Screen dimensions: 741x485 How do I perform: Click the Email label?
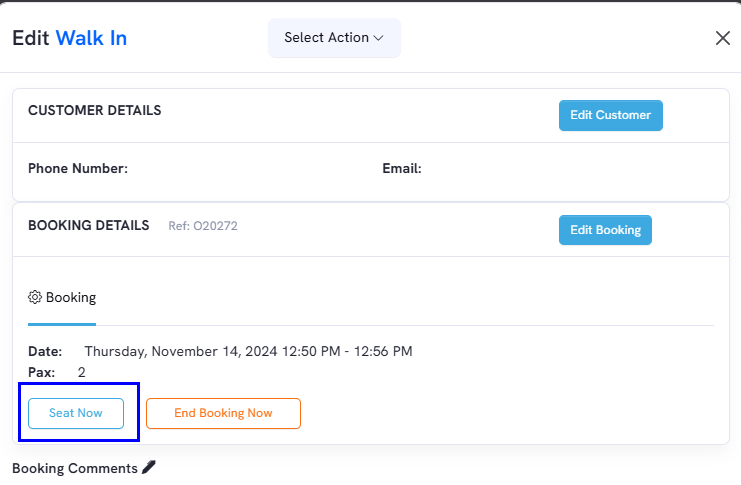(402, 168)
